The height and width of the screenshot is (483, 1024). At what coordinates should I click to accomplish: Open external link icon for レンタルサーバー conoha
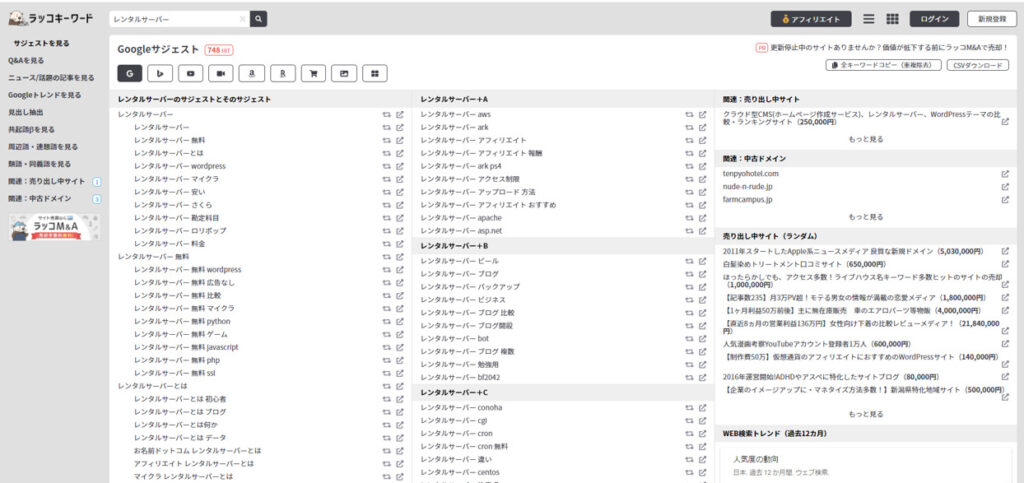(702, 408)
